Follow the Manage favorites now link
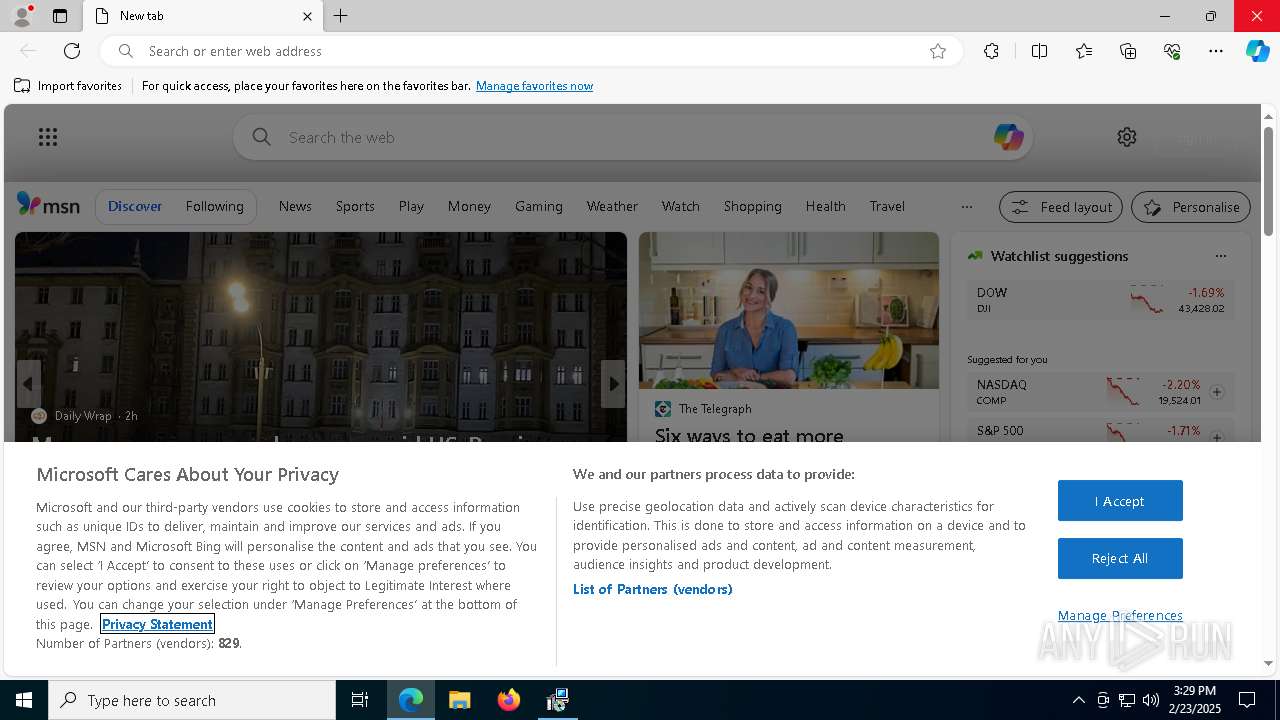Image resolution: width=1280 pixels, height=720 pixels. pyautogui.click(x=534, y=86)
